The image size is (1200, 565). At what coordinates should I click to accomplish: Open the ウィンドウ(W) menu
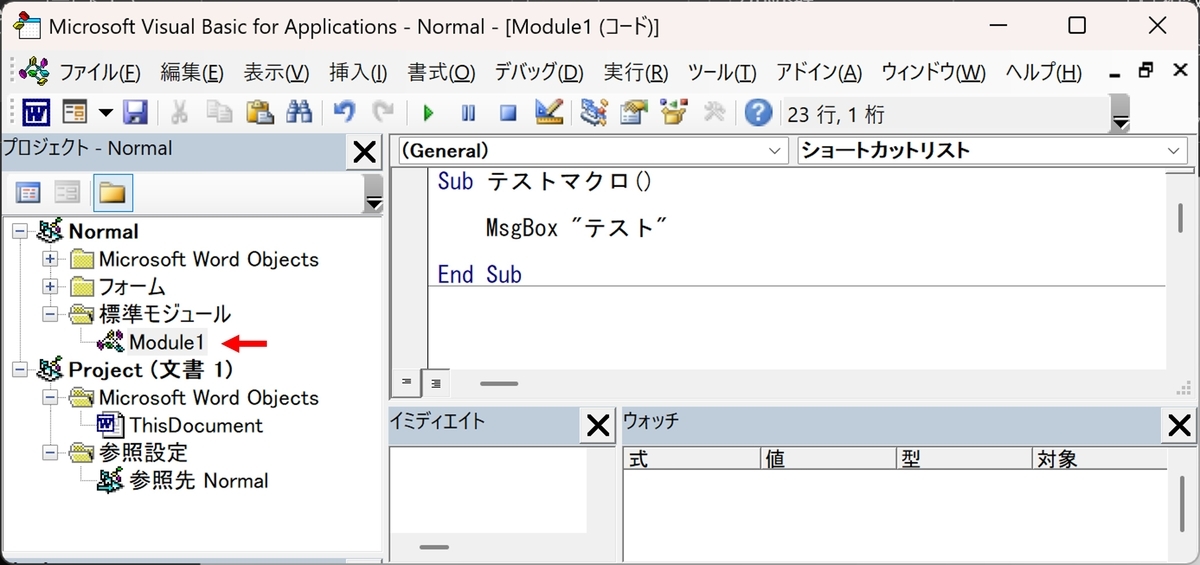(x=933, y=72)
